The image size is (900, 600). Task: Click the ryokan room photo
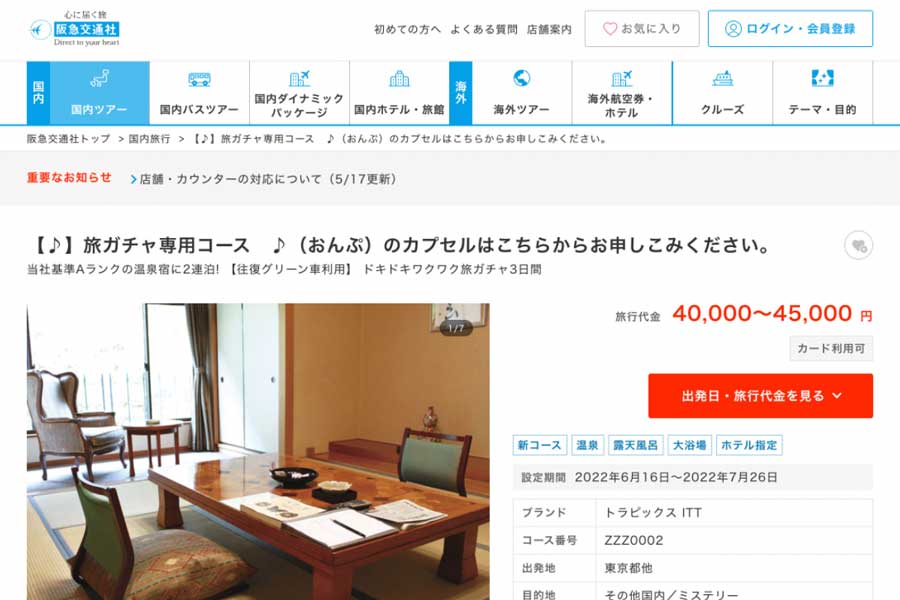pos(258,451)
